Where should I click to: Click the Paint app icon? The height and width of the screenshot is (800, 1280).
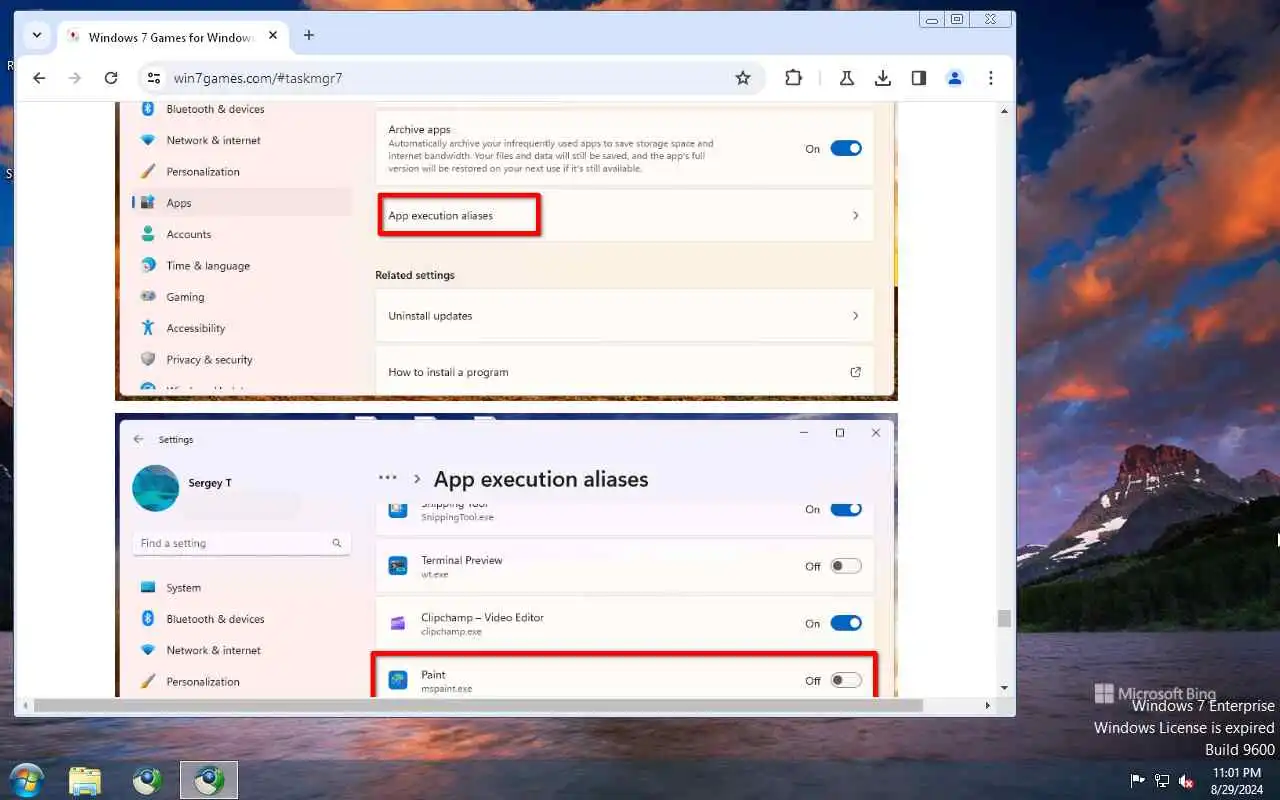tap(398, 680)
